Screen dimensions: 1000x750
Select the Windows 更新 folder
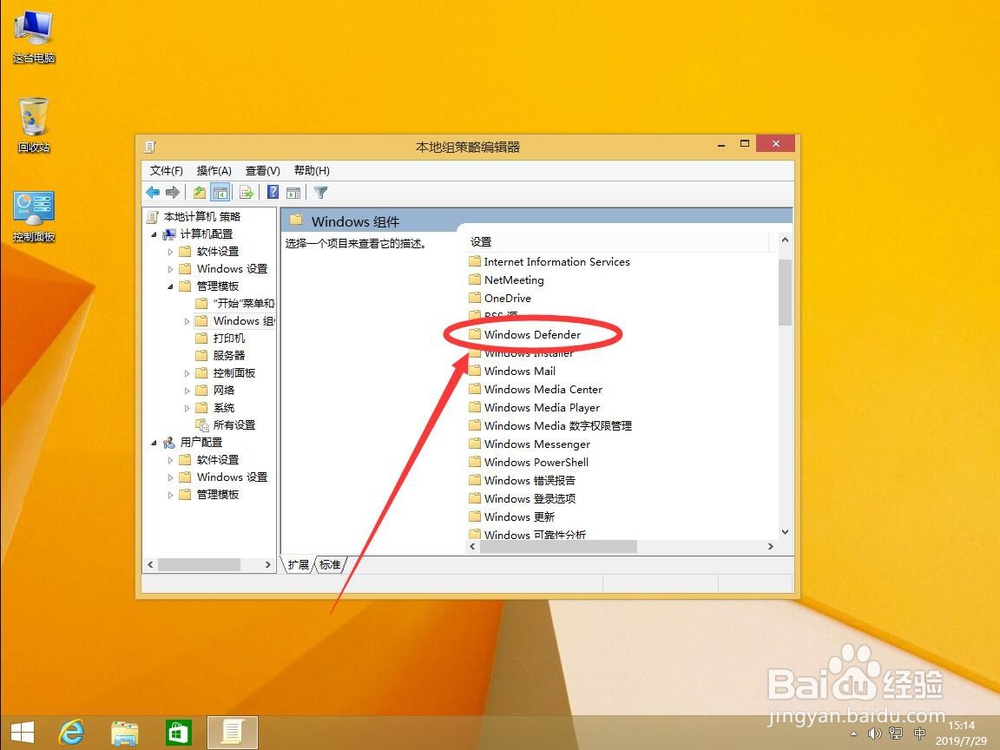[512, 517]
